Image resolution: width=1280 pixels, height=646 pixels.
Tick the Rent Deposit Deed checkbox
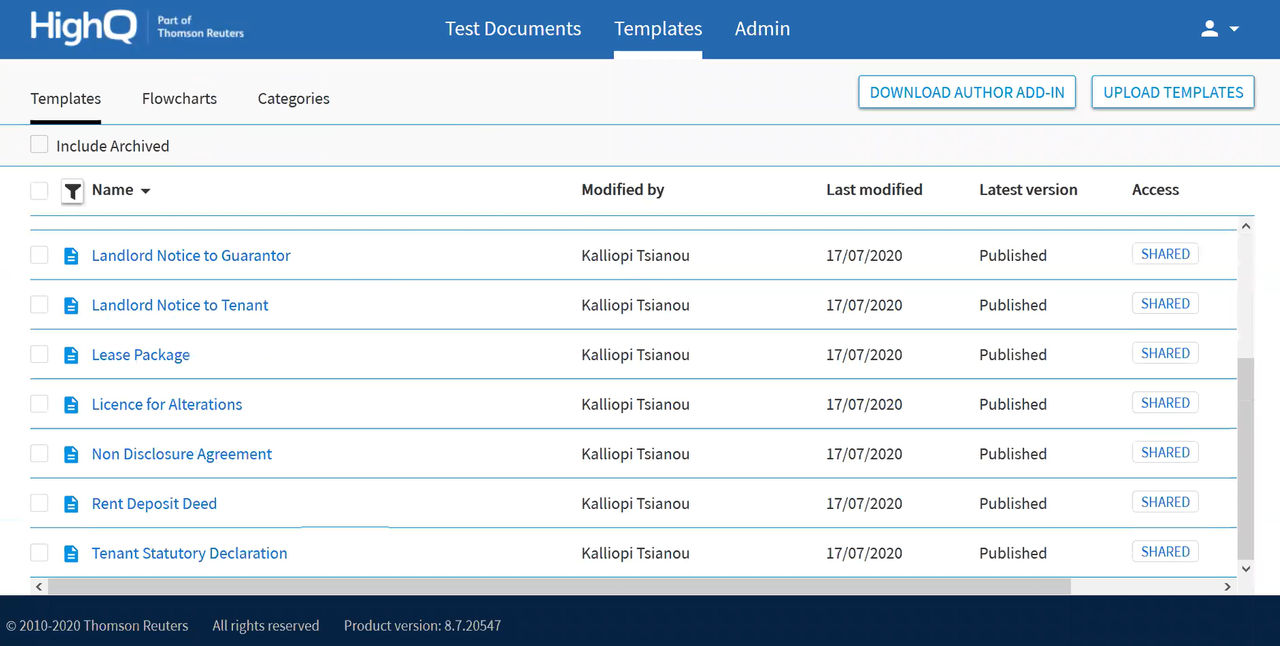(39, 503)
